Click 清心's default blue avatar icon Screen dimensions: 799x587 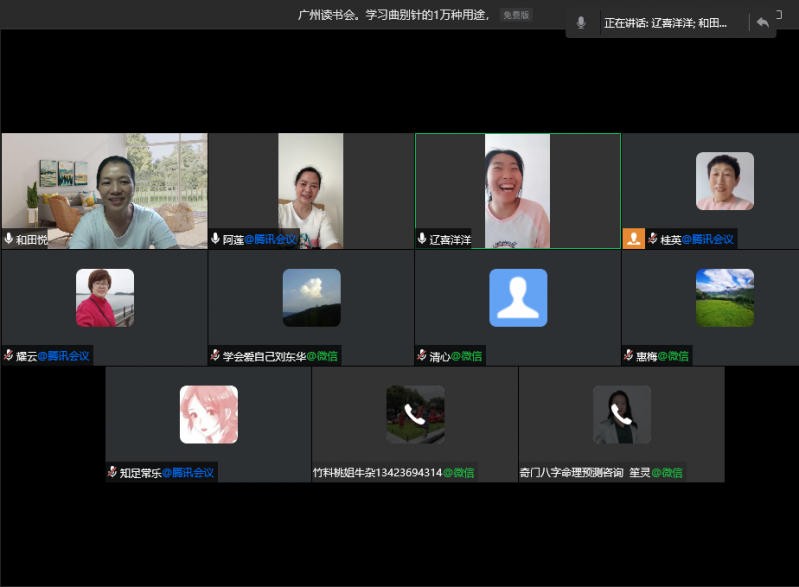click(518, 298)
